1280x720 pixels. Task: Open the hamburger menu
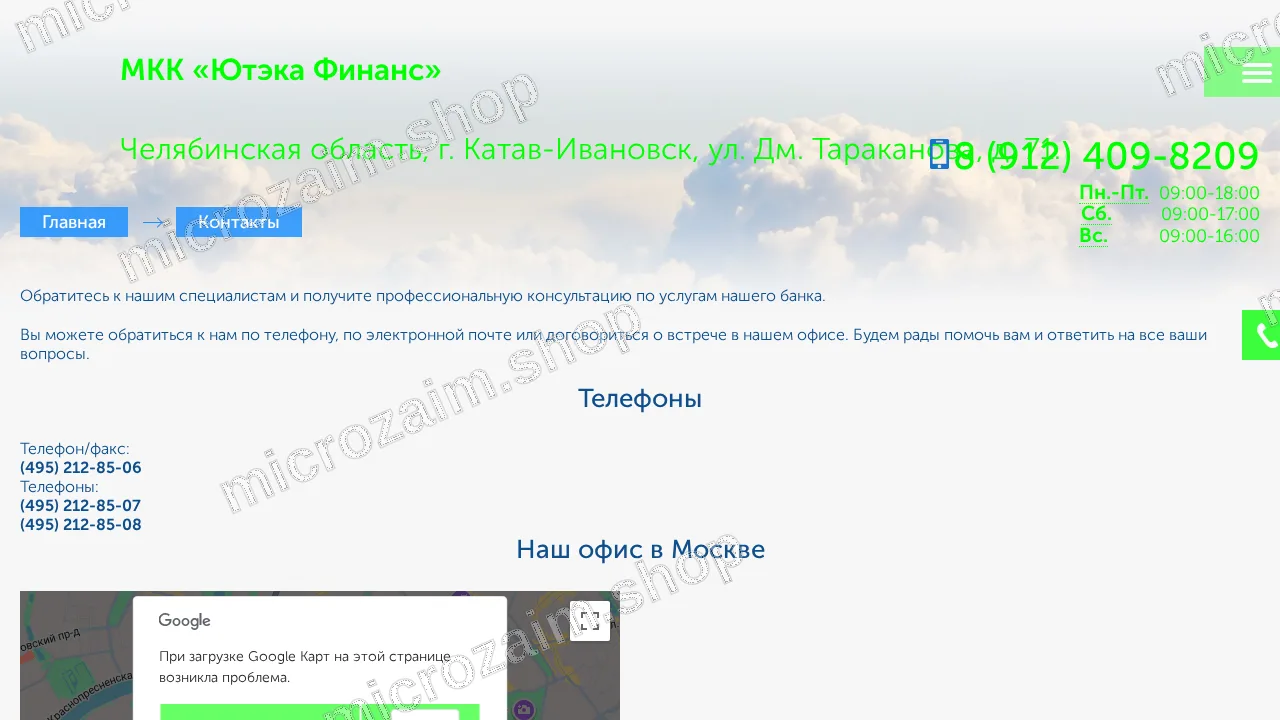pos(1255,72)
